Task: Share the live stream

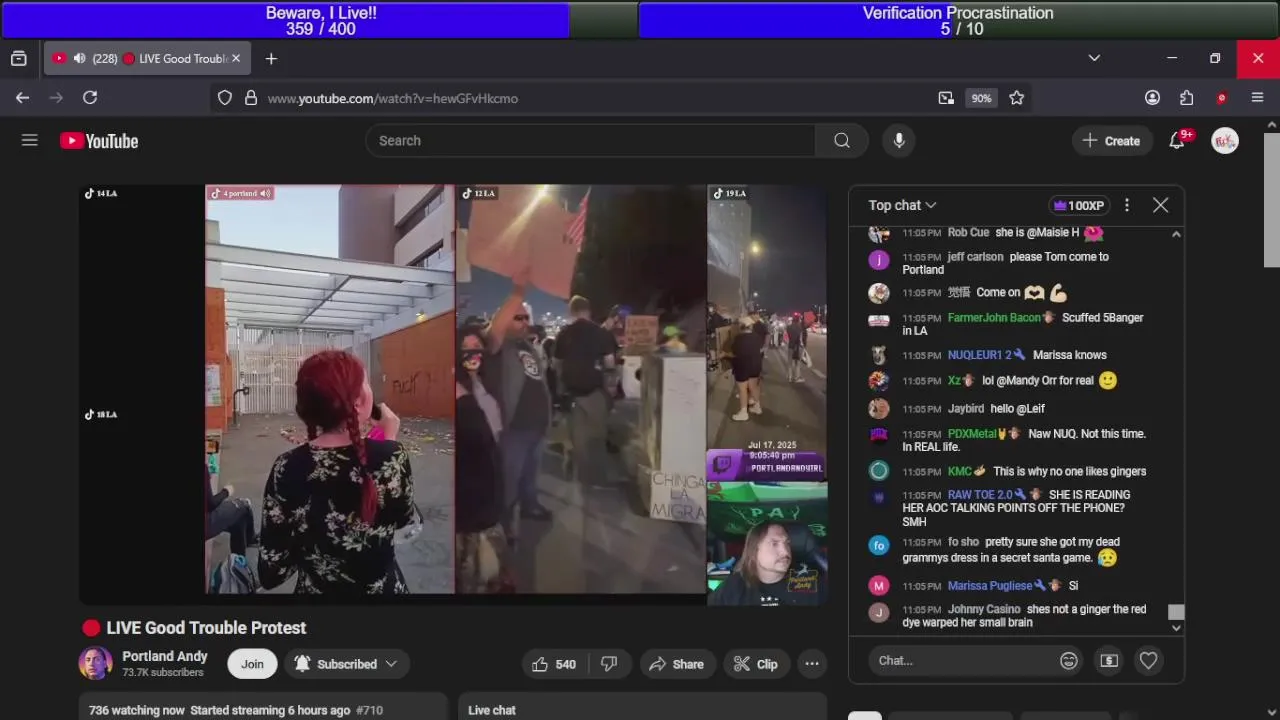Action: click(x=676, y=664)
